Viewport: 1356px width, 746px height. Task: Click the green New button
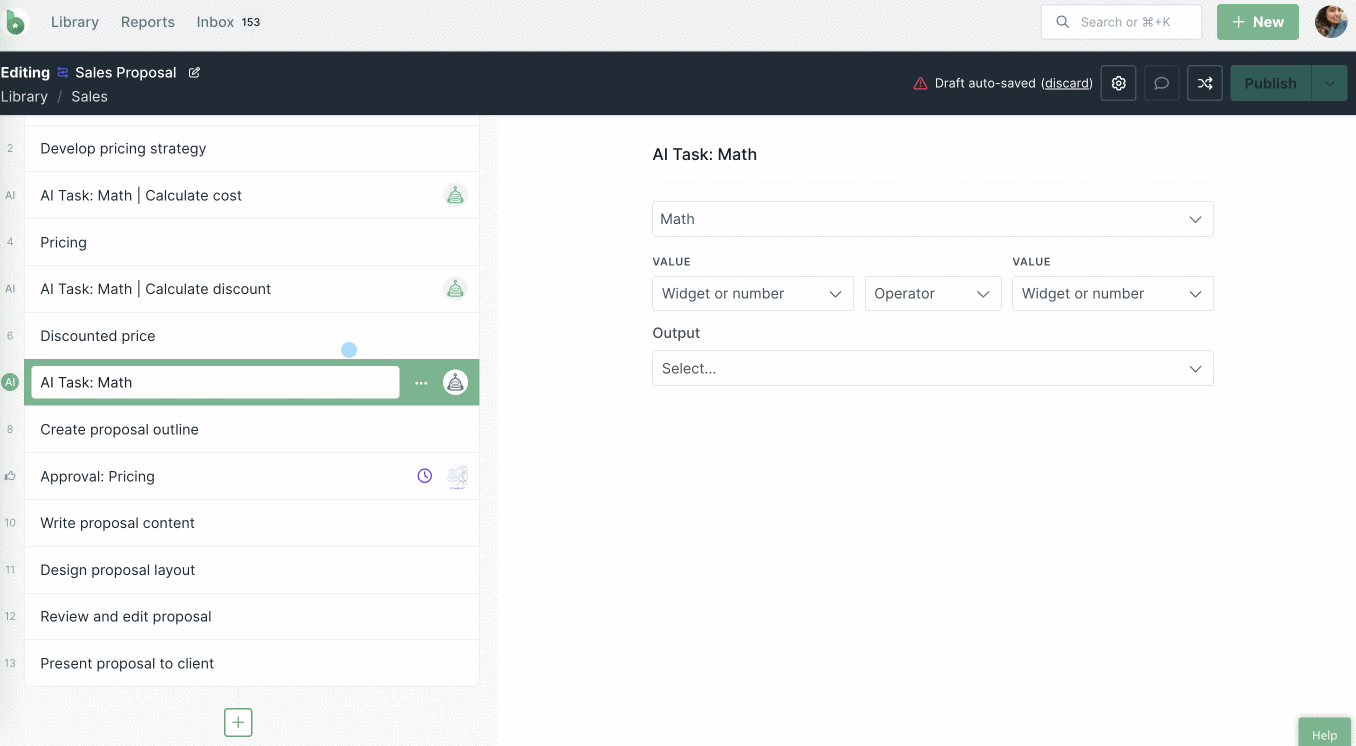point(1257,22)
